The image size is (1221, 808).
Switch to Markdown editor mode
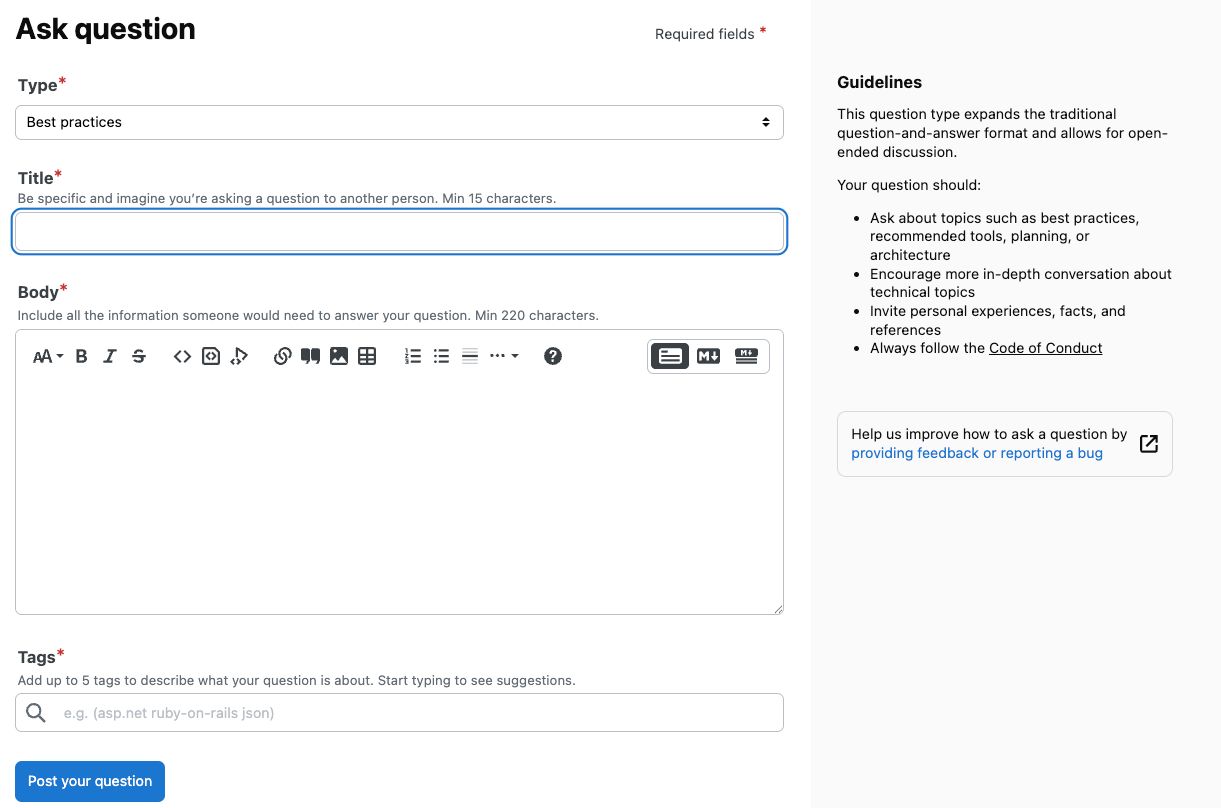[x=708, y=356]
